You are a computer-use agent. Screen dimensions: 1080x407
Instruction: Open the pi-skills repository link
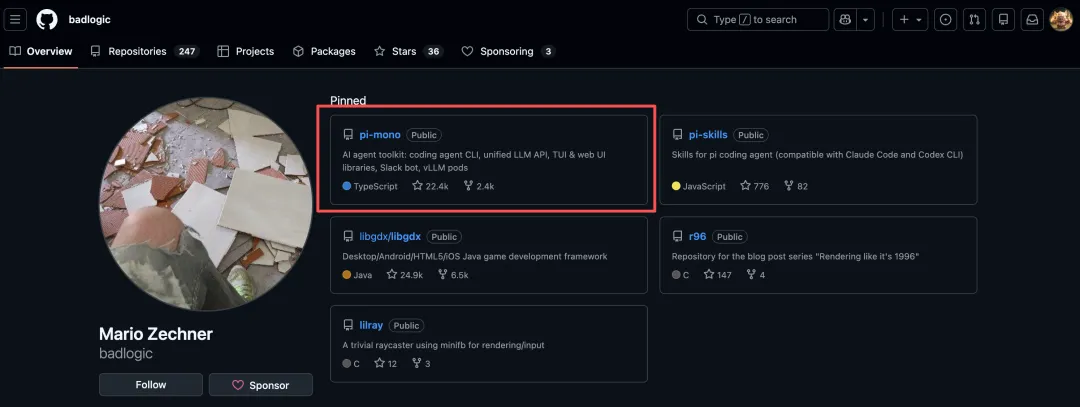coord(708,135)
